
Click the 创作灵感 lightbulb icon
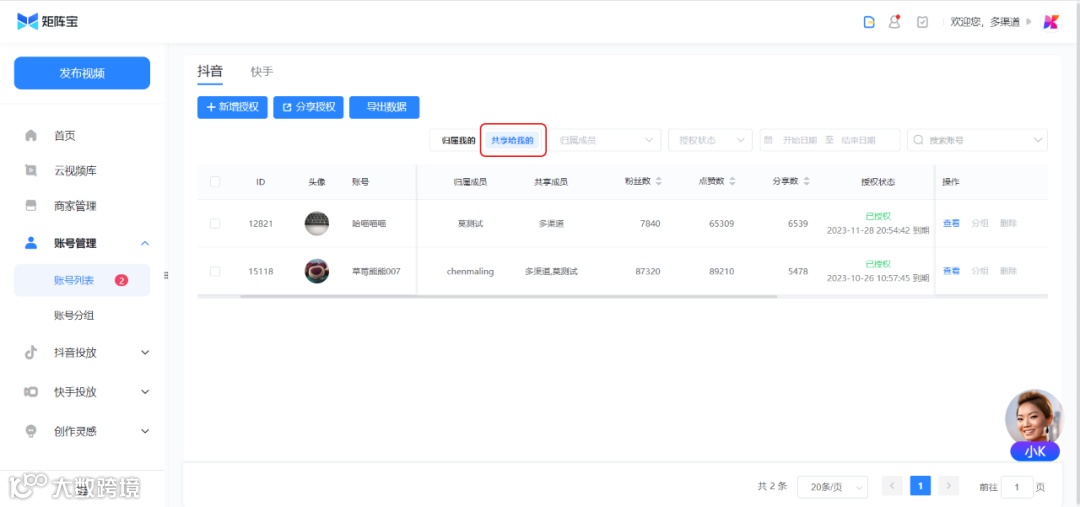pyautogui.click(x=31, y=431)
